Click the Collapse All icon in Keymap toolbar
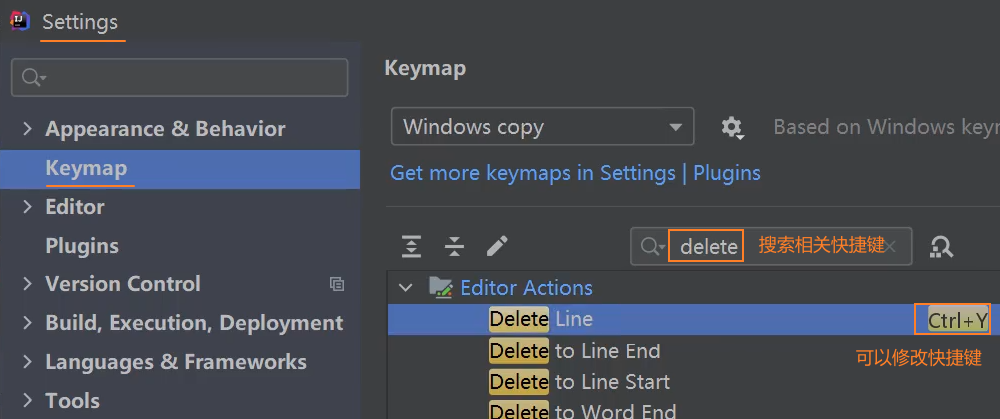The height and width of the screenshot is (419, 1000). point(454,246)
